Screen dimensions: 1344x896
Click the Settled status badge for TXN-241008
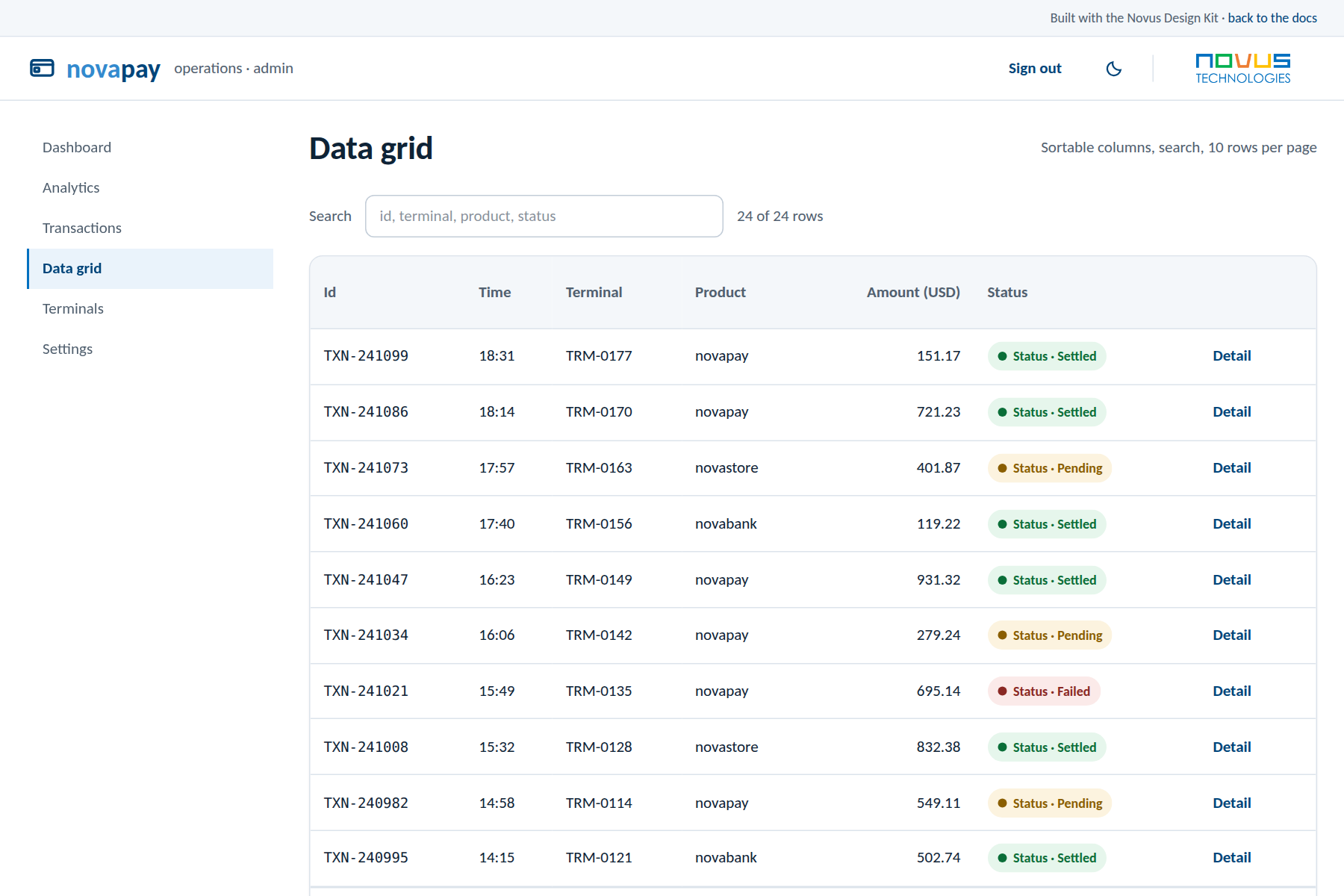(x=1046, y=747)
